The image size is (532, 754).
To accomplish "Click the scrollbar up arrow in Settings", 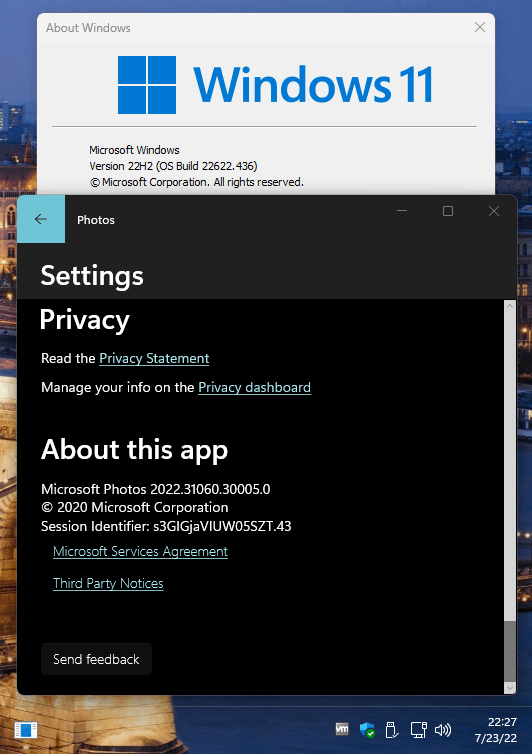I will point(510,306).
